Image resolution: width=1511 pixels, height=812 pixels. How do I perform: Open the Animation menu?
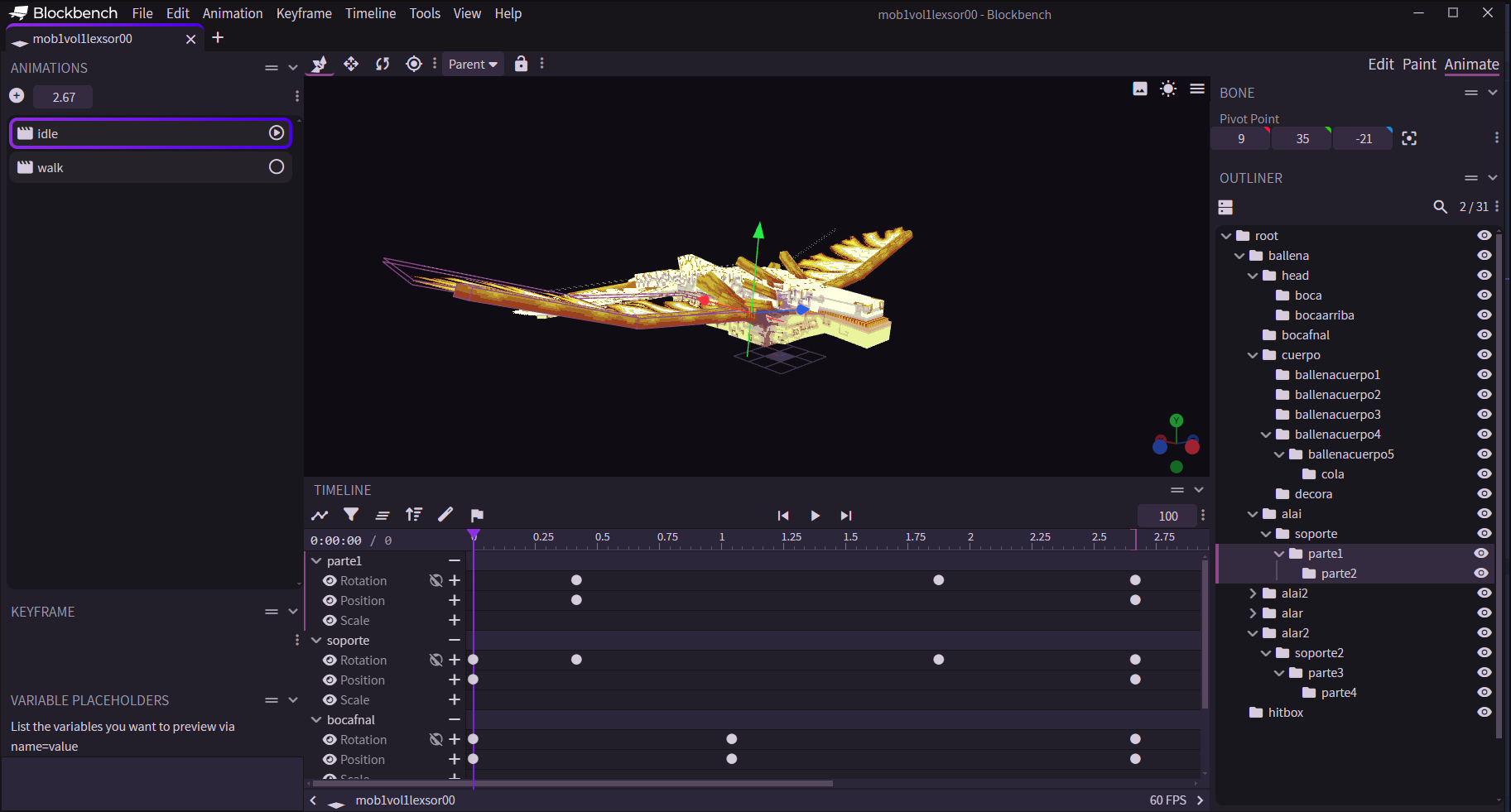(x=233, y=13)
